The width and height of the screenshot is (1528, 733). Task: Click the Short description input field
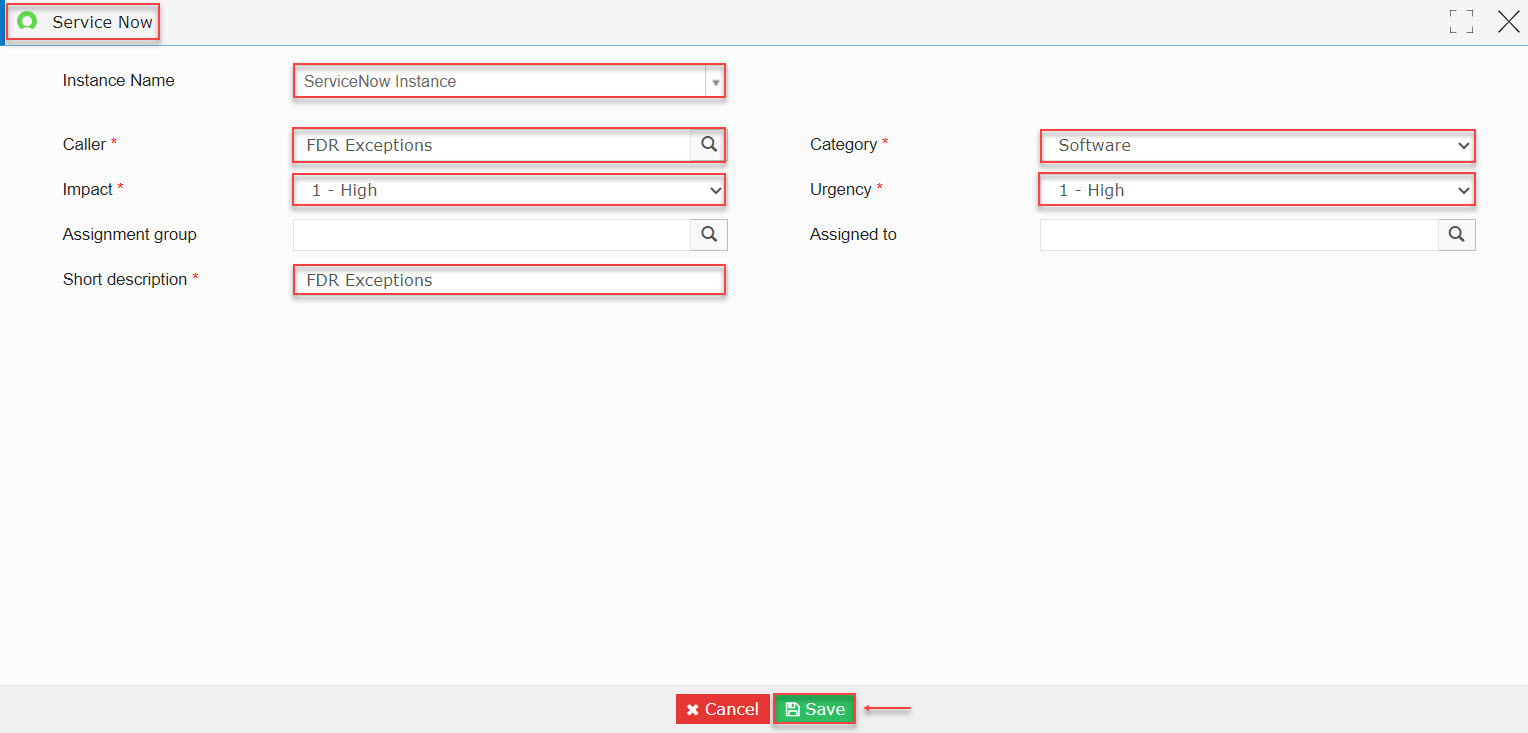coord(509,280)
